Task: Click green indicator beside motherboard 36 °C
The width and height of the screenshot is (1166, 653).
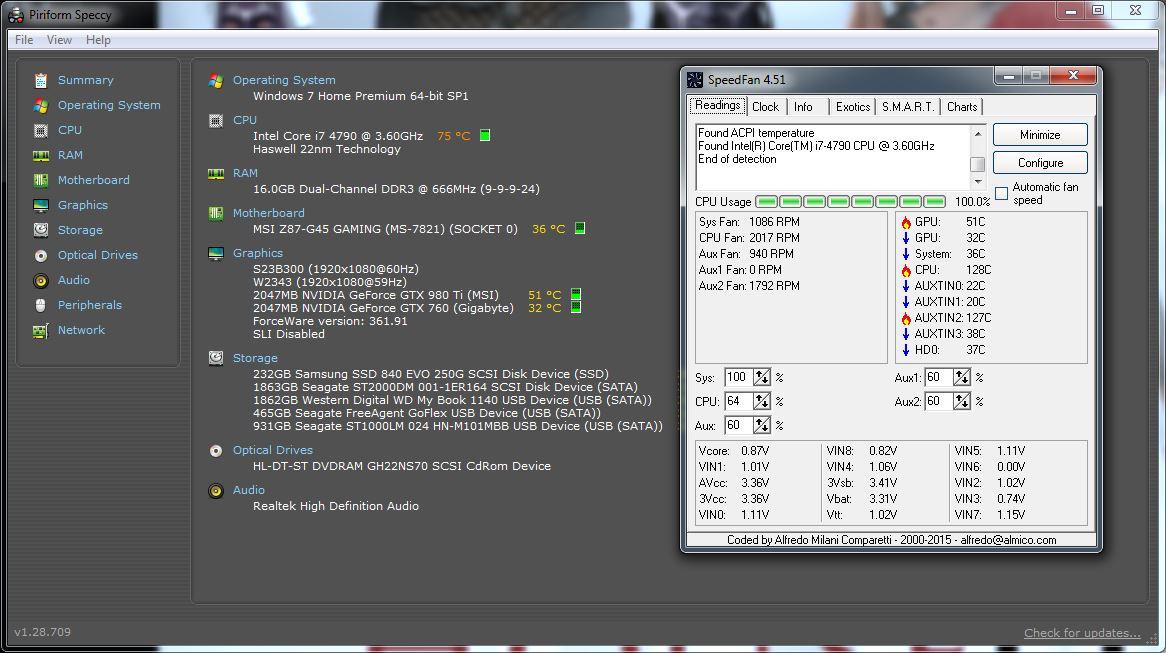Action: click(580, 228)
